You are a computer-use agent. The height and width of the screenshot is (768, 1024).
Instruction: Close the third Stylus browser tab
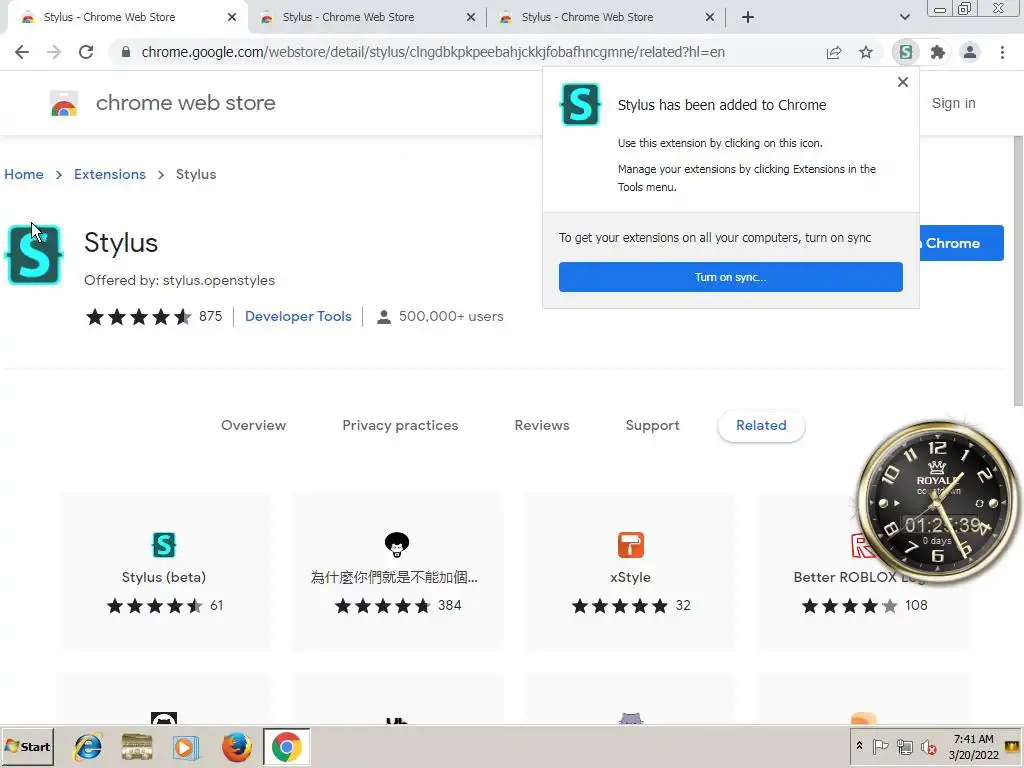[710, 17]
